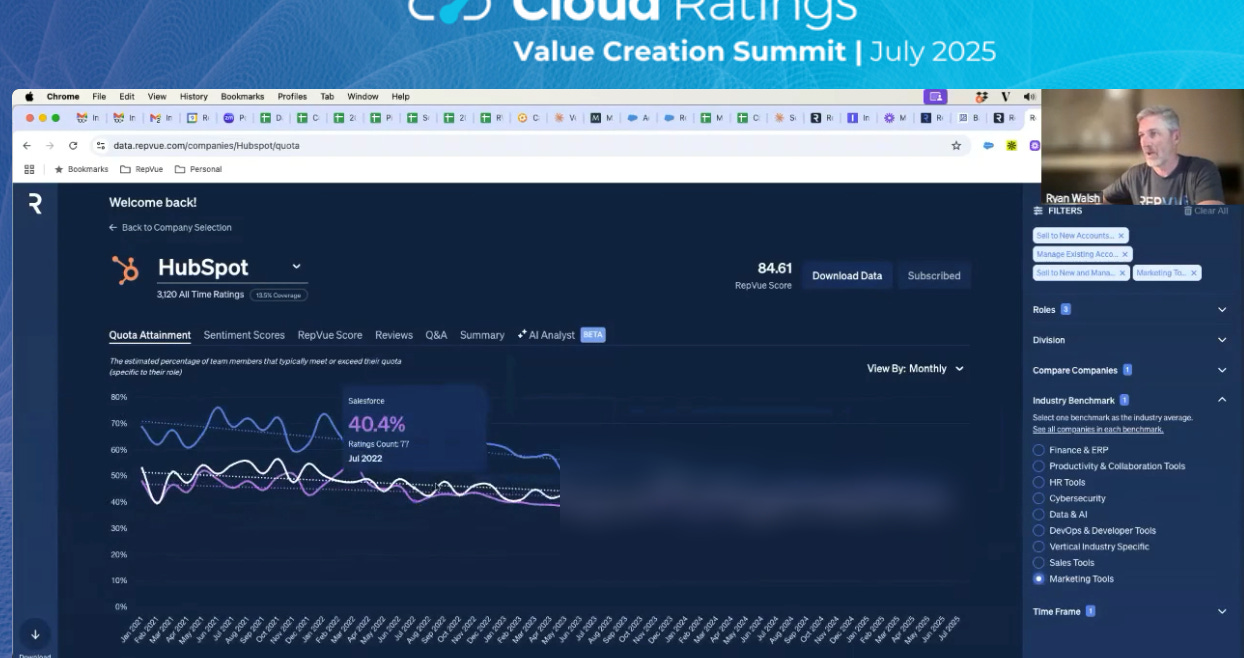Click the HubSpot sprocket logo icon
This screenshot has width=1244, height=658.
tap(125, 270)
